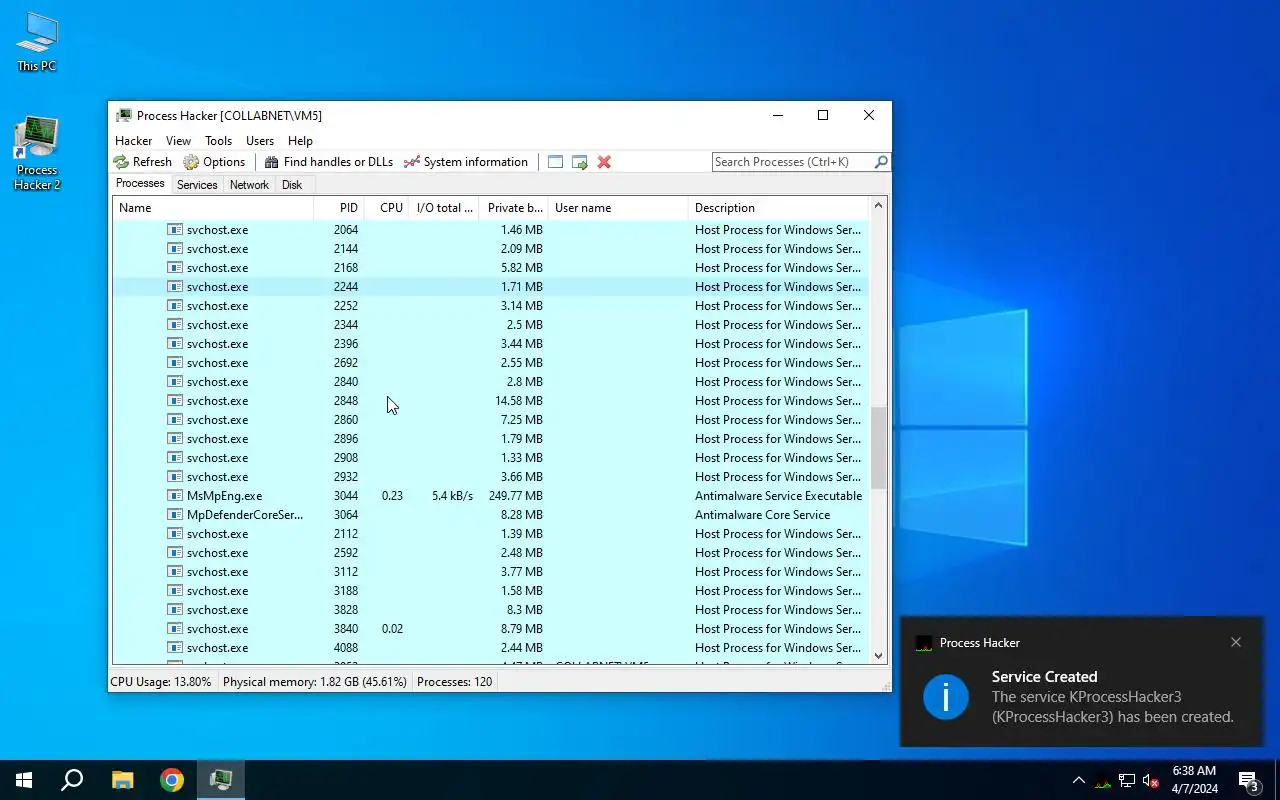Screen dimensions: 1280x800
Task: Click the find window toolbar icon
Action: 555,162
